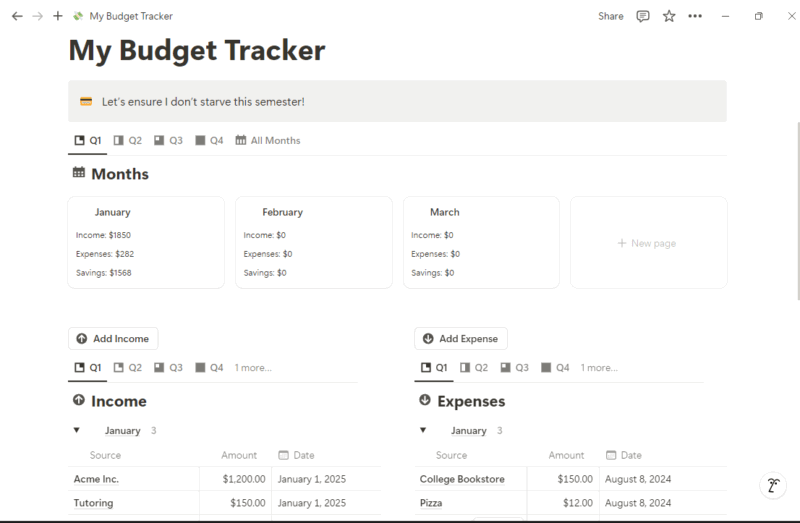
Task: Click the page's vertical scrollbar
Action: (797, 211)
